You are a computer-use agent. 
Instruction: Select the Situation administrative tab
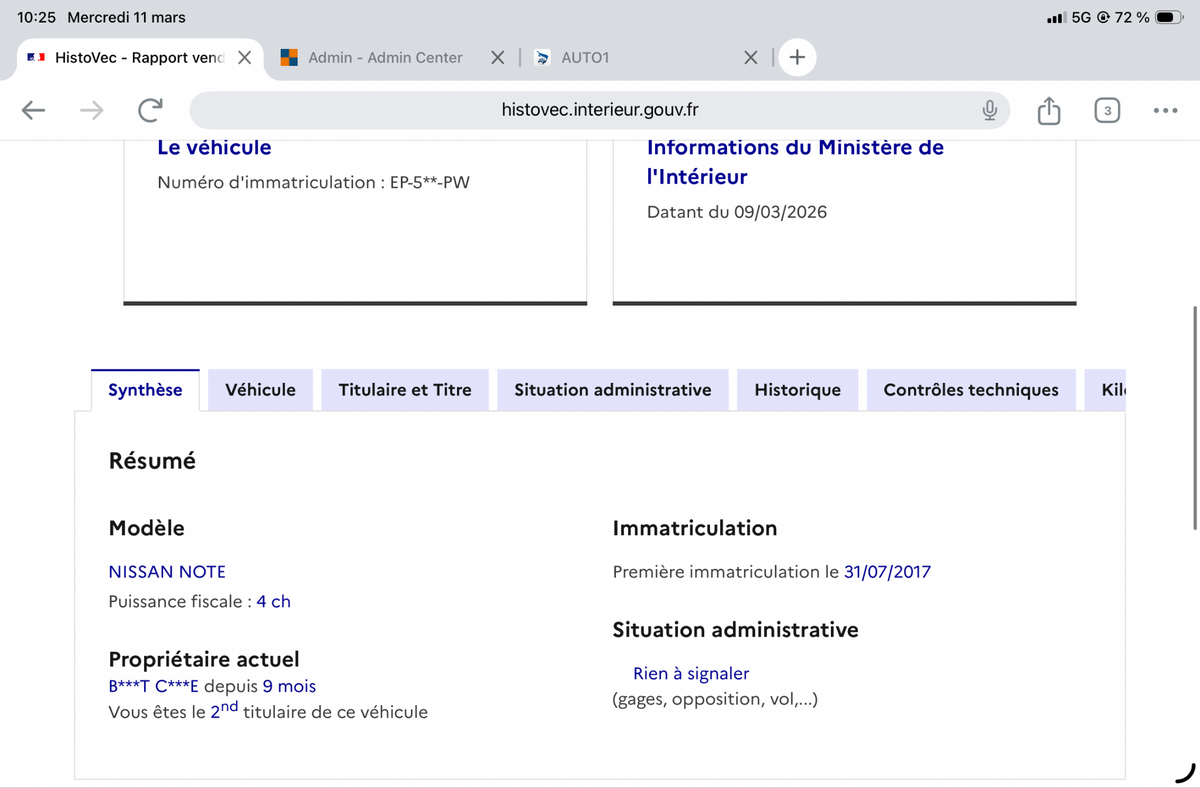(612, 390)
